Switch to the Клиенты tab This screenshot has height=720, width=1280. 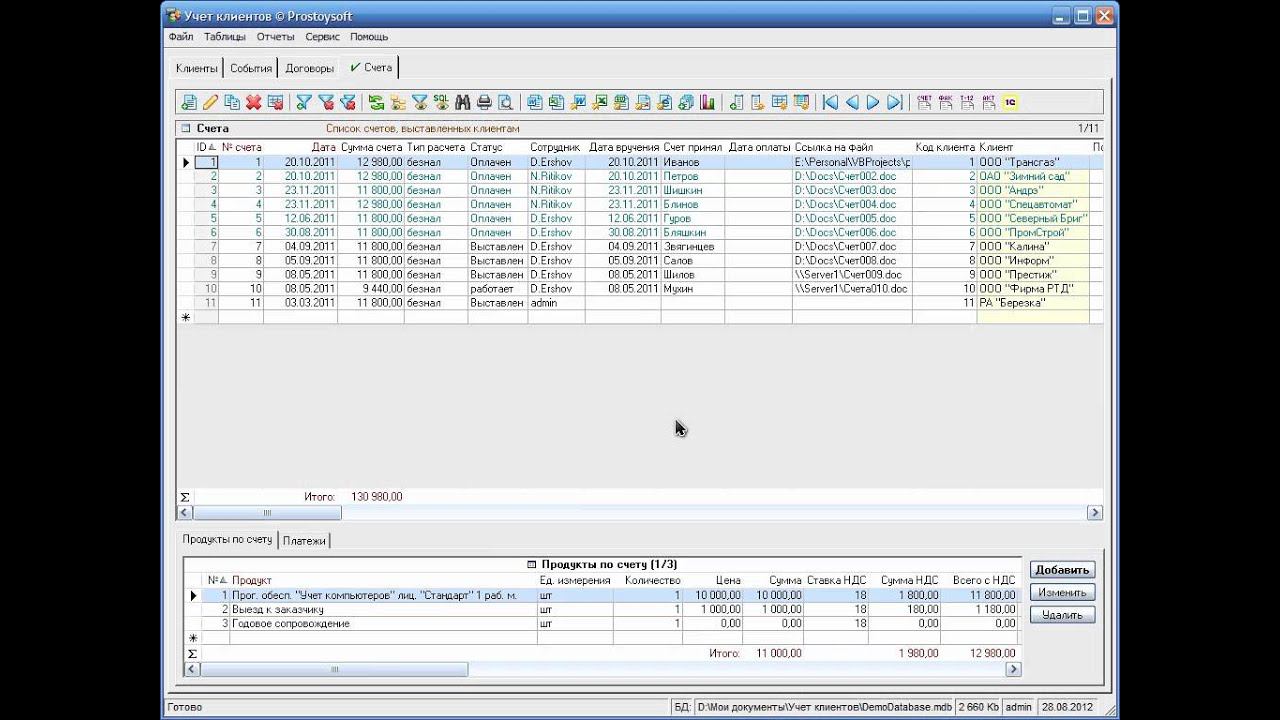[196, 68]
